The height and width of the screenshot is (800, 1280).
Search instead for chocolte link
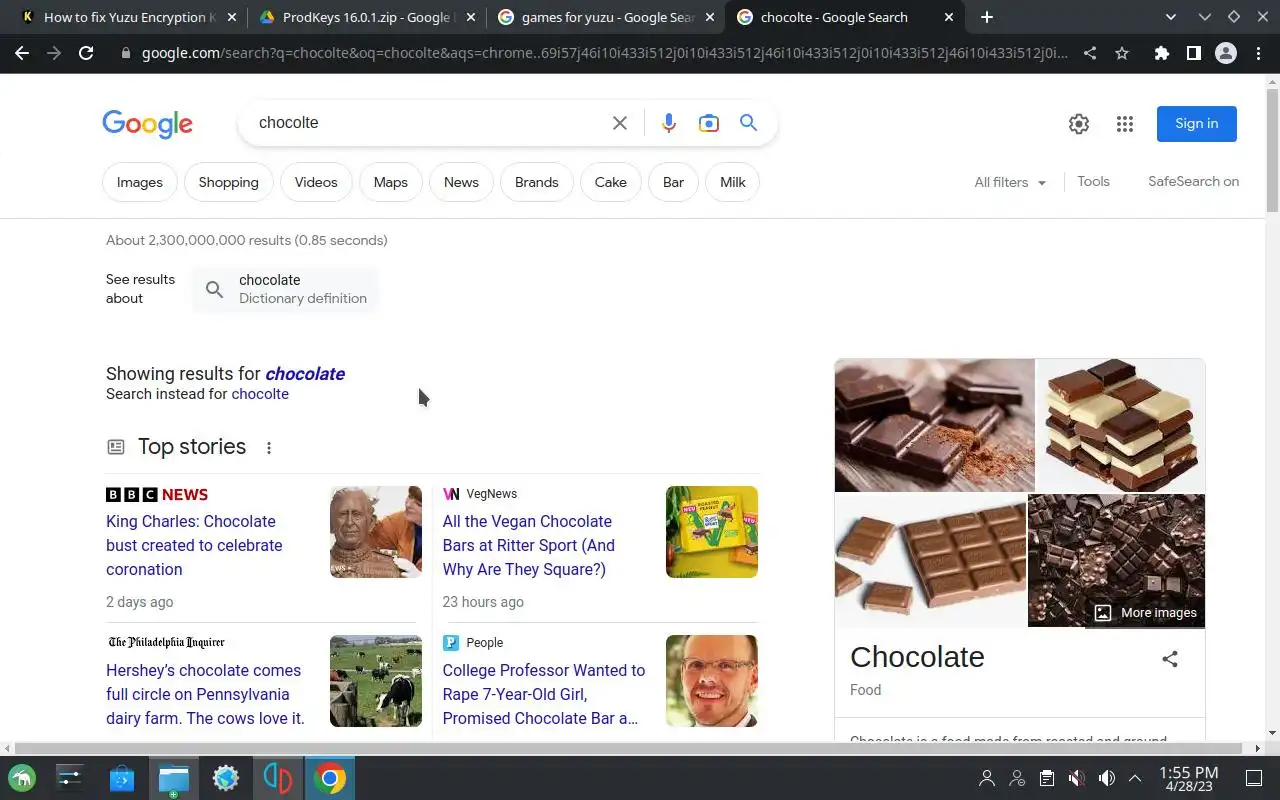click(260, 394)
